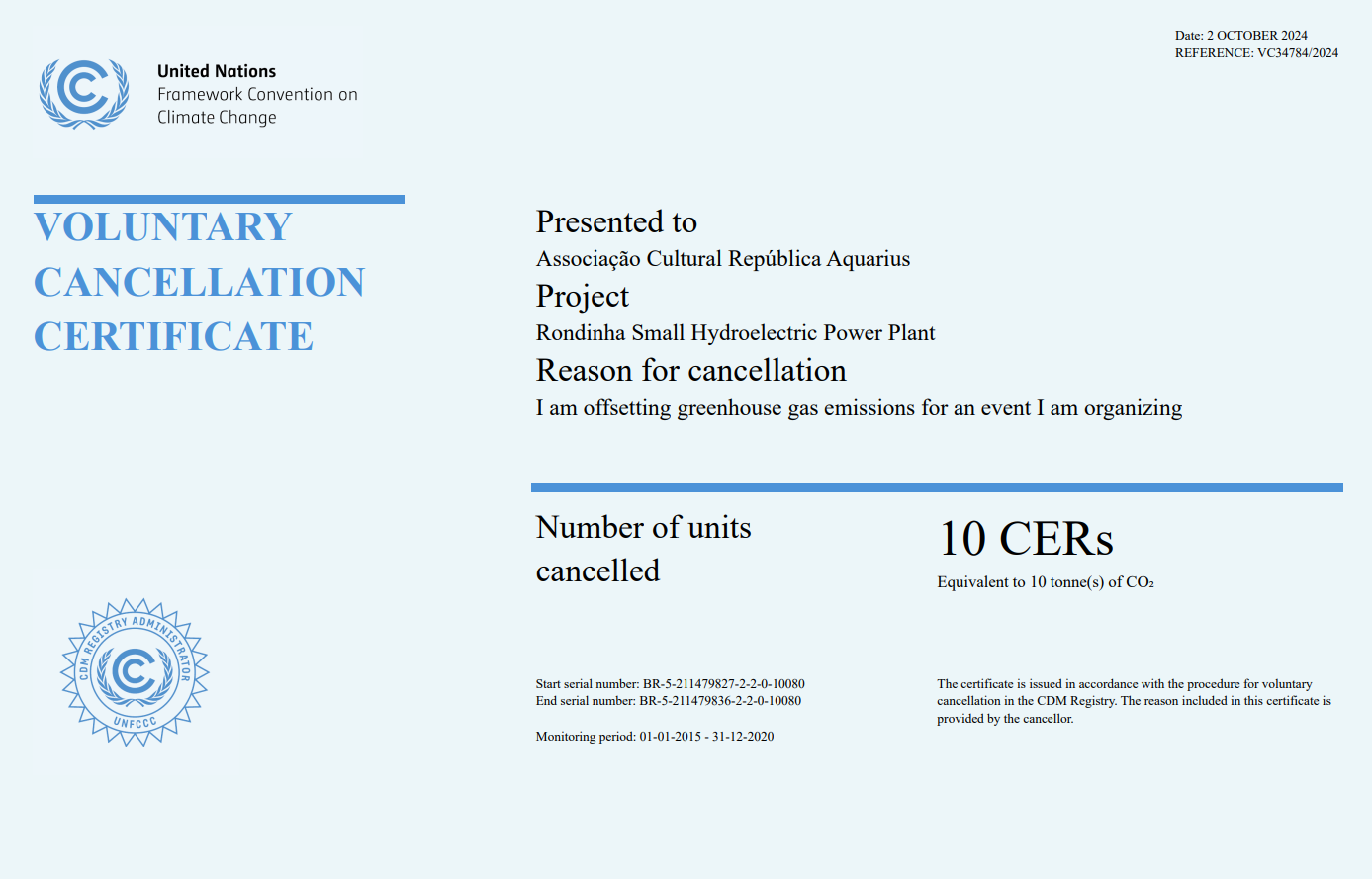Click the United Nations organization name
The image size is (1372, 879).
tap(217, 71)
